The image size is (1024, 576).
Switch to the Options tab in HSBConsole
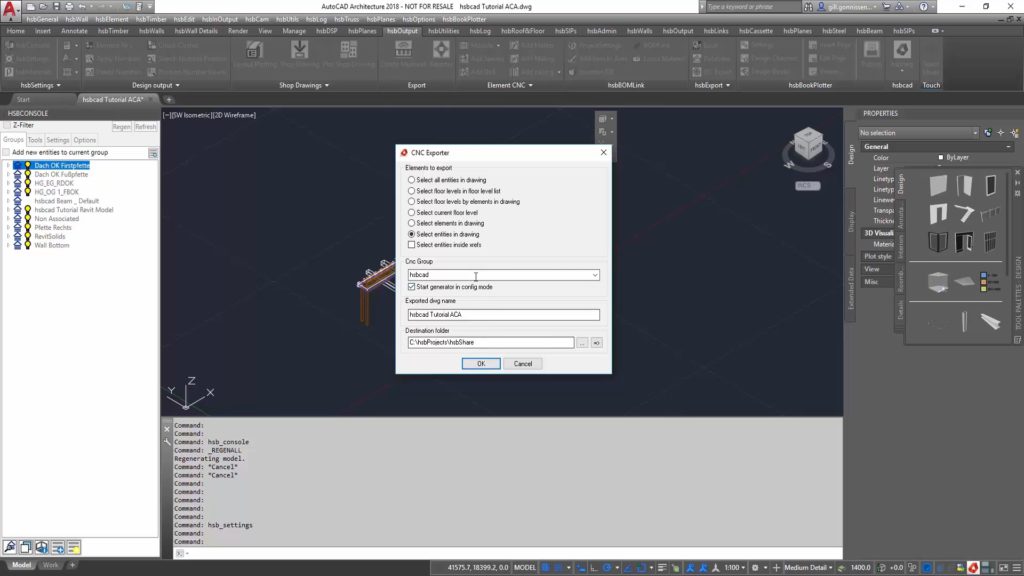coord(84,140)
